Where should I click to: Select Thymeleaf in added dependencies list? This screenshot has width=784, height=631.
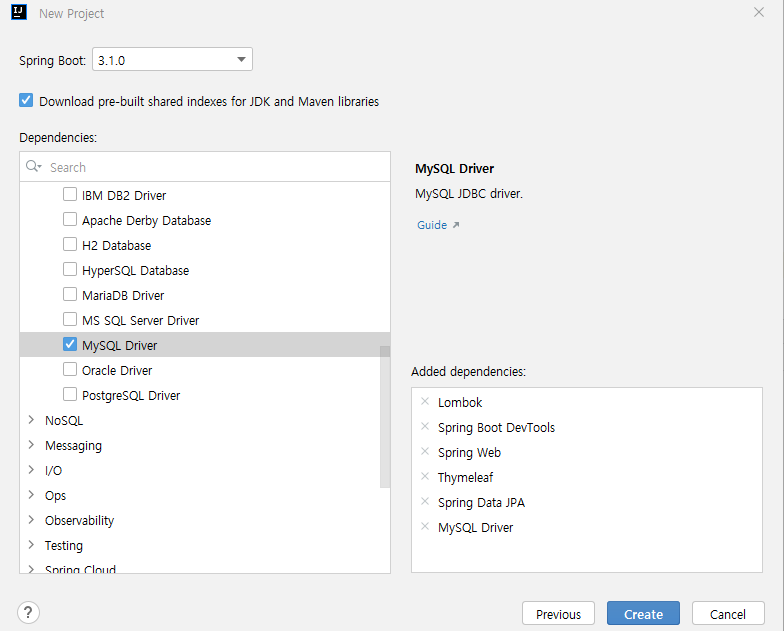(466, 478)
